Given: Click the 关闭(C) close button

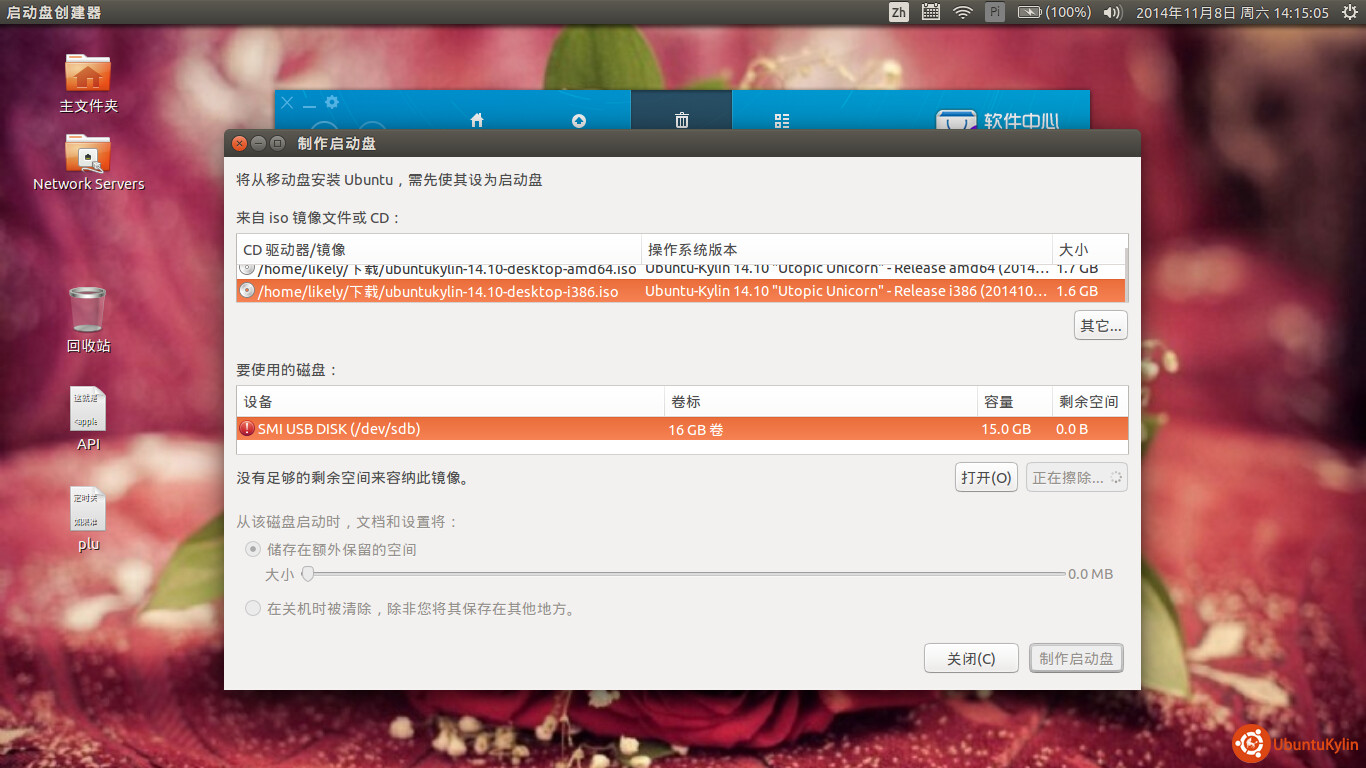Looking at the screenshot, I should pos(971,659).
